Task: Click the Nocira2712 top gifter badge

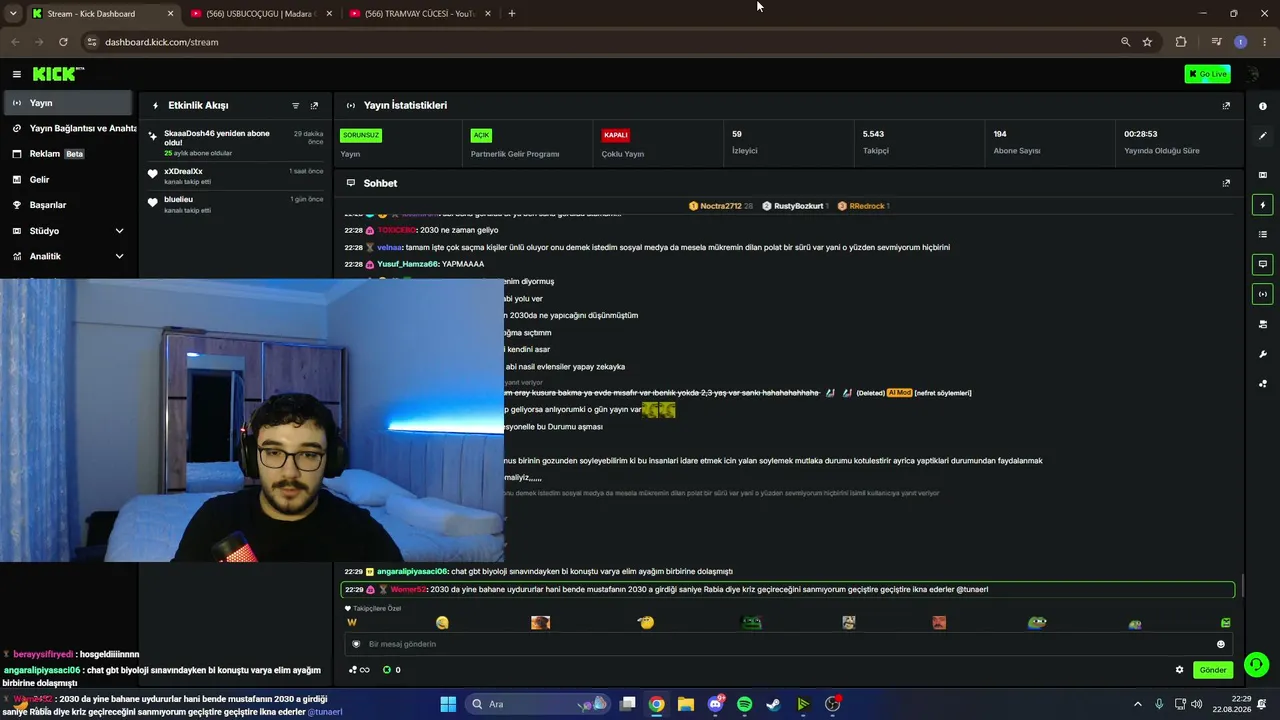Action: pos(720,206)
